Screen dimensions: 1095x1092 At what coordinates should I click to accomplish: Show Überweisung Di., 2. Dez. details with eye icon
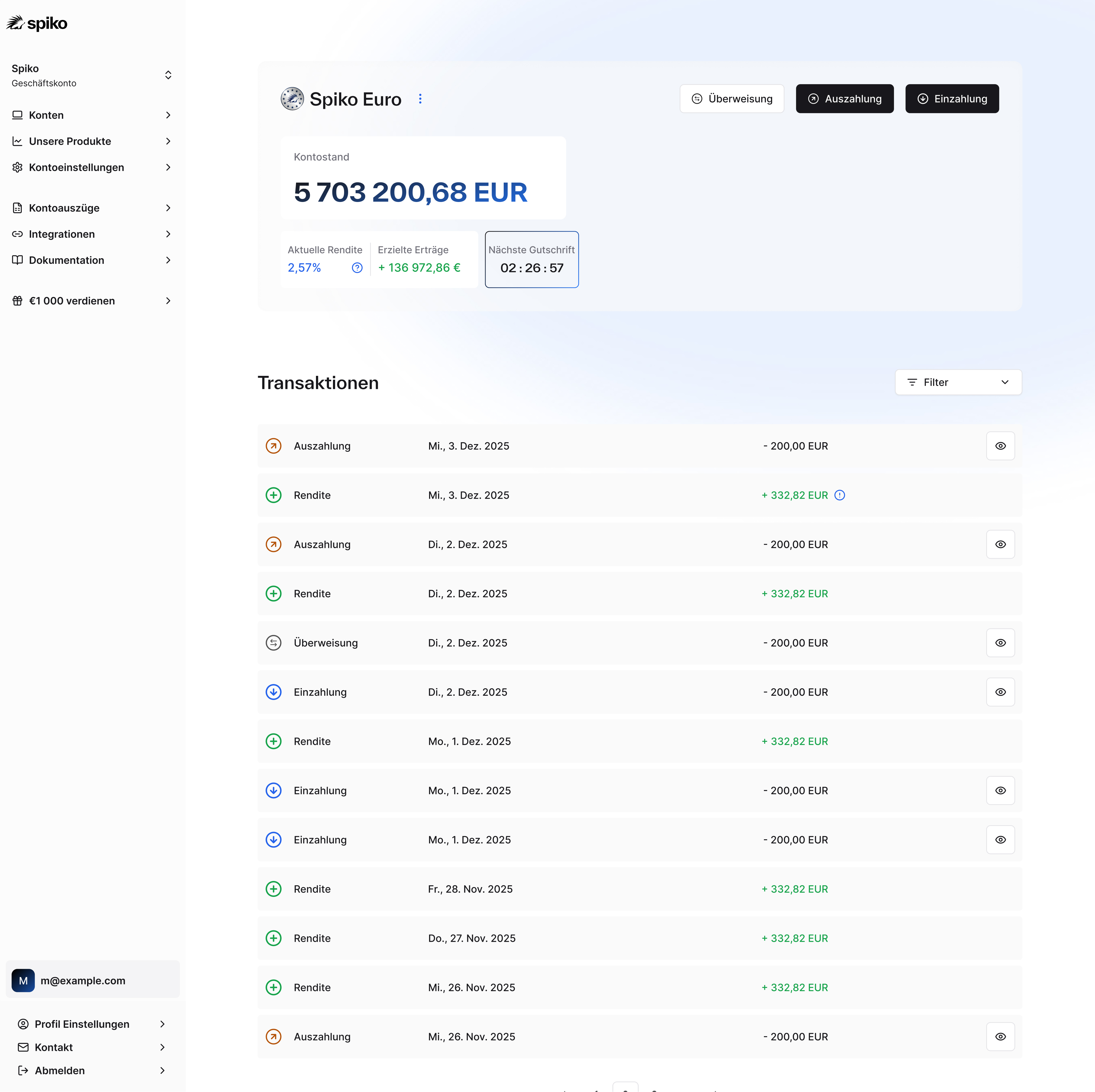click(x=1000, y=643)
